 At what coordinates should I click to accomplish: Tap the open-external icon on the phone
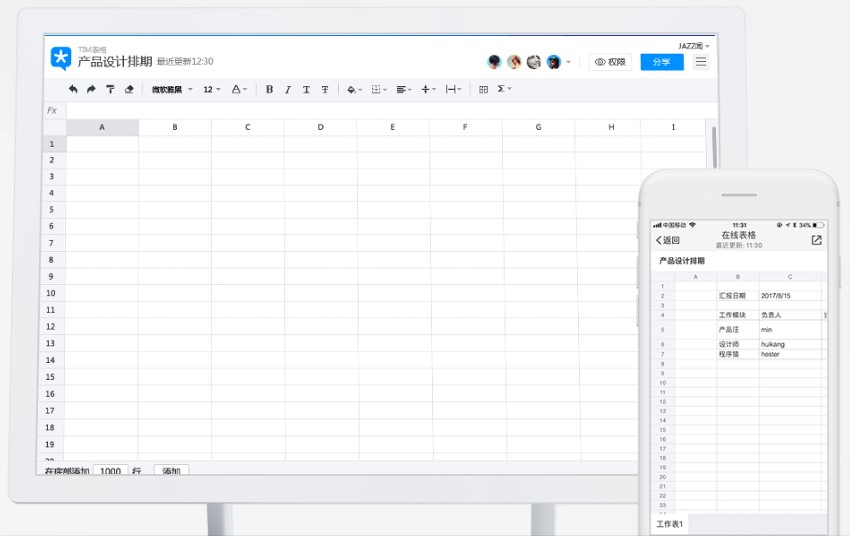(816, 240)
